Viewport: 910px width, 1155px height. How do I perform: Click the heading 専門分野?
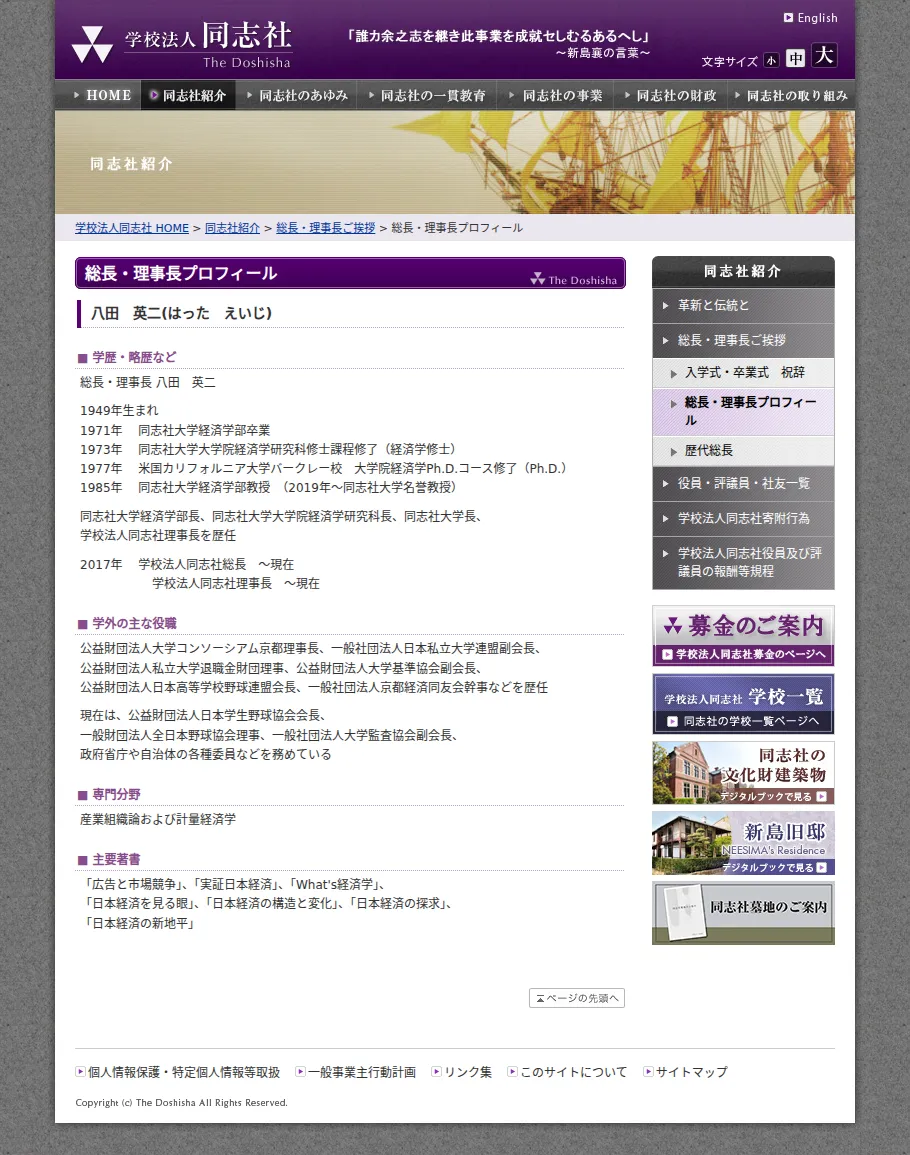tap(116, 794)
